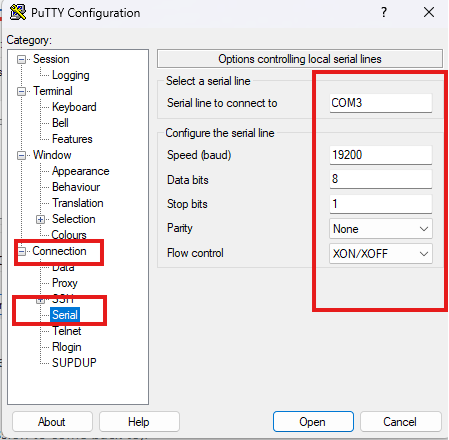Collapse the Session tree node
Viewport: 449px width, 440px height.
21,60
